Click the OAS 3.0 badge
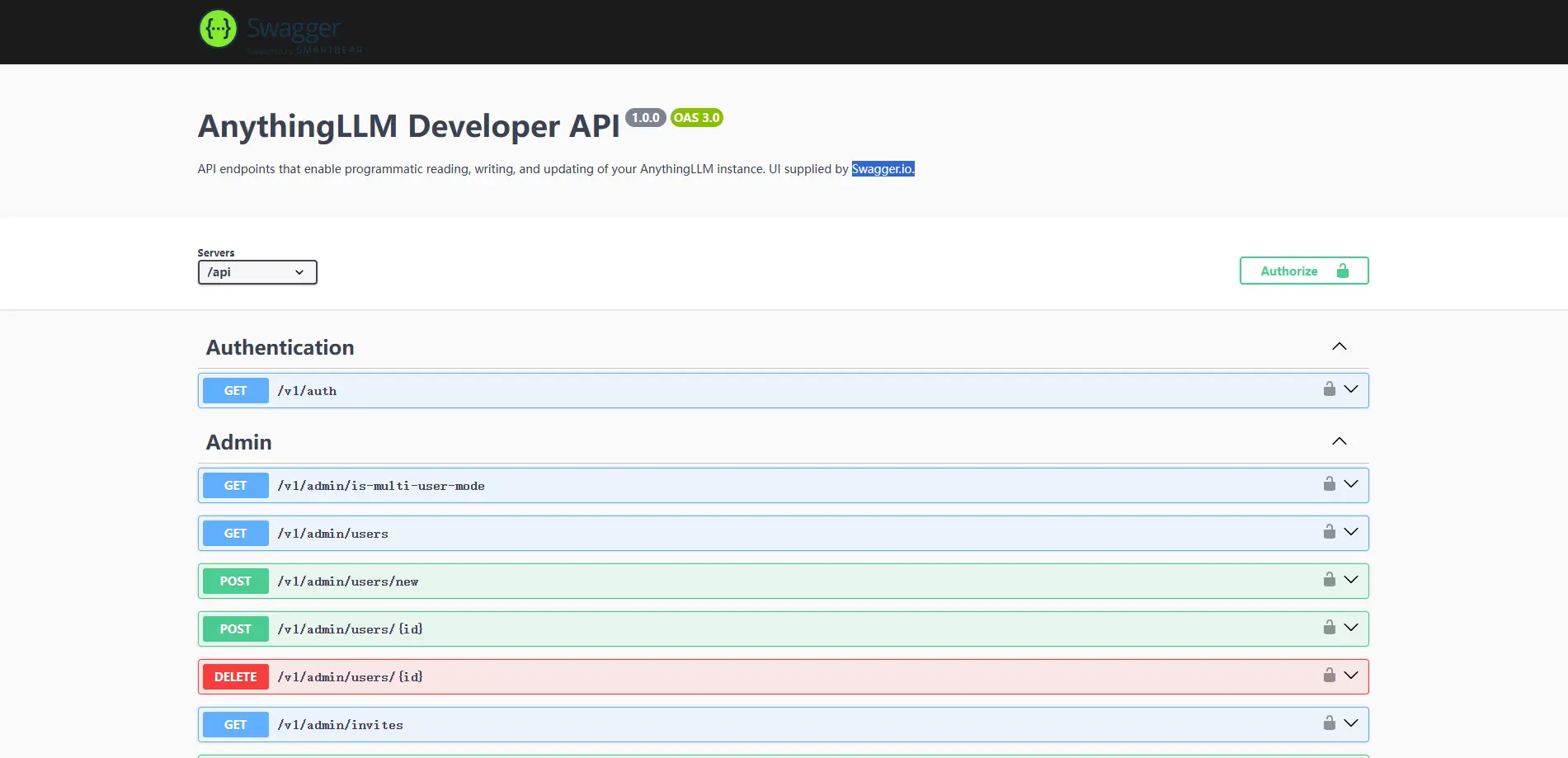Viewport: 1568px width, 758px height. [x=697, y=118]
